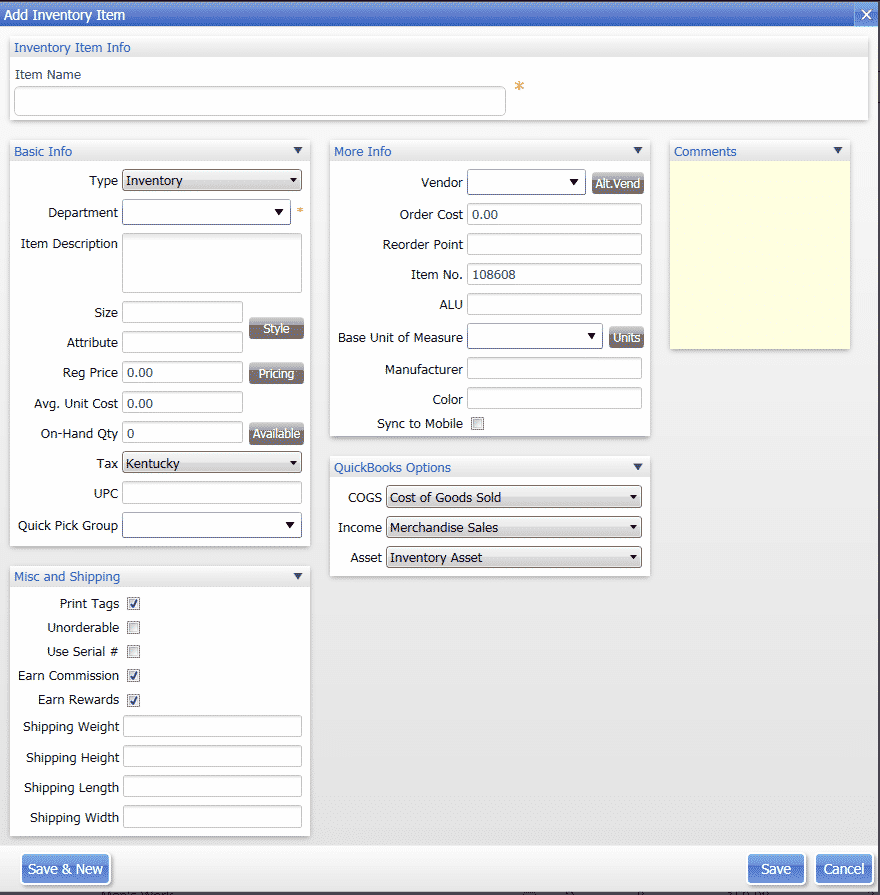Click the Save & New button
The width and height of the screenshot is (880, 895).
[x=66, y=869]
